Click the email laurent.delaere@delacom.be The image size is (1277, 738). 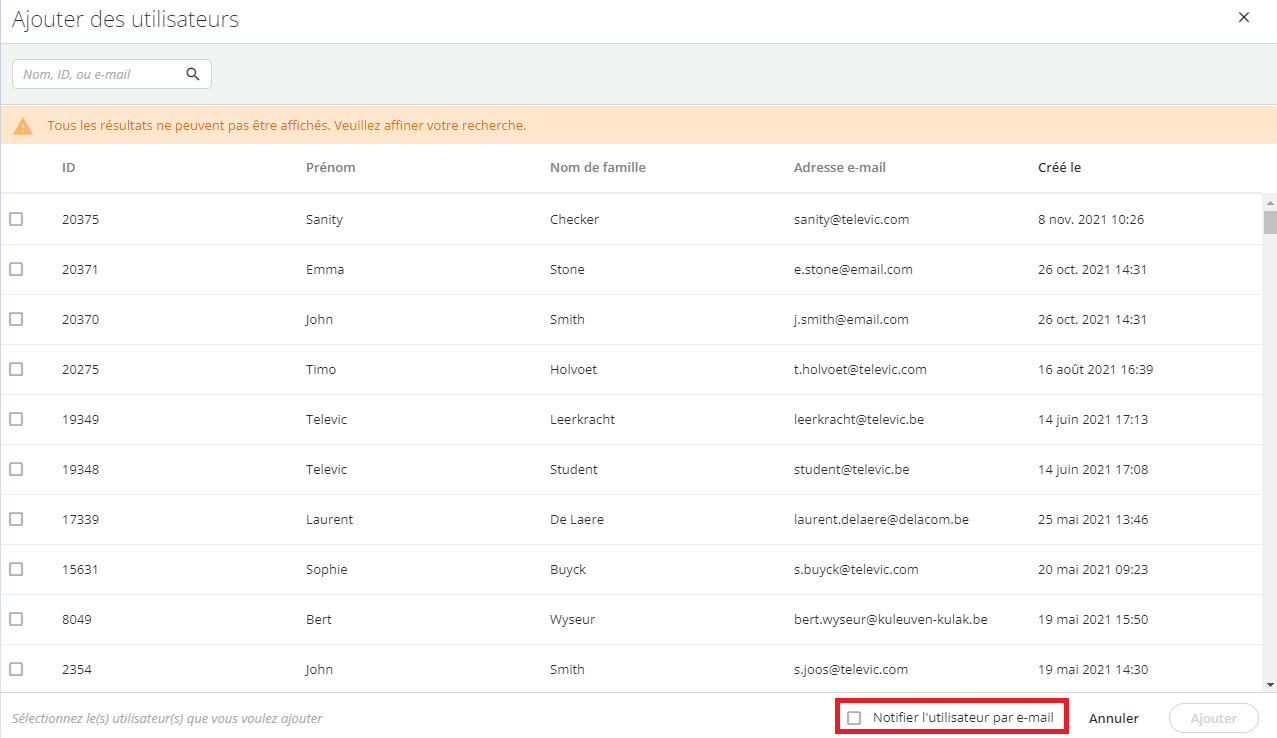point(881,519)
